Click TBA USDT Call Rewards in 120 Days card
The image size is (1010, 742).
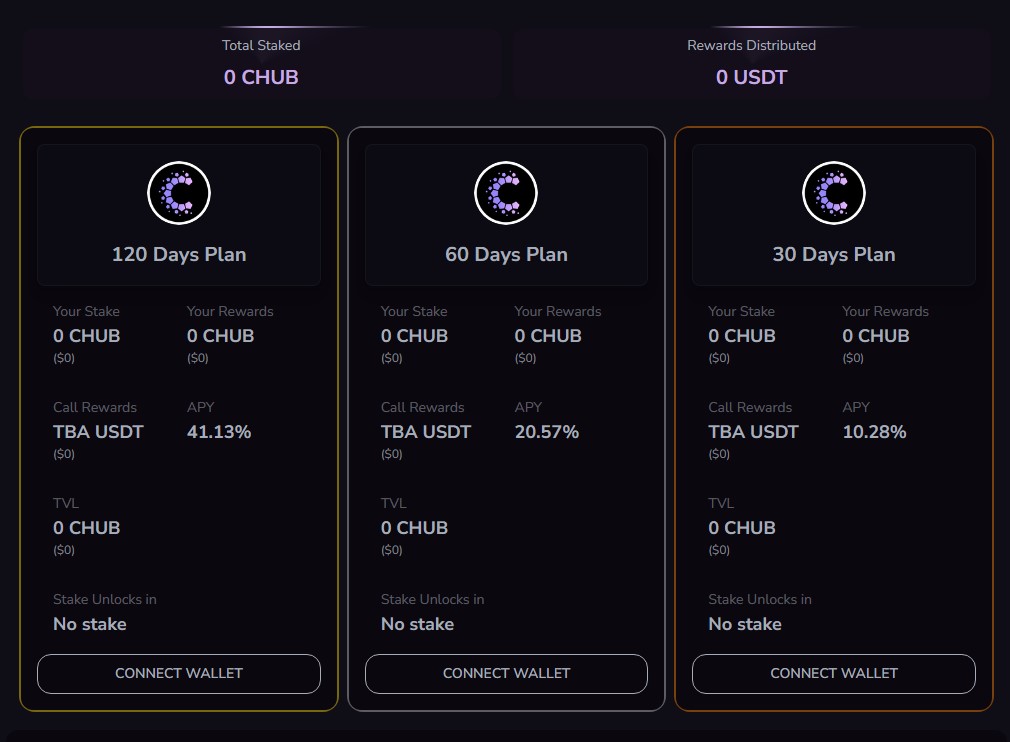coord(98,432)
